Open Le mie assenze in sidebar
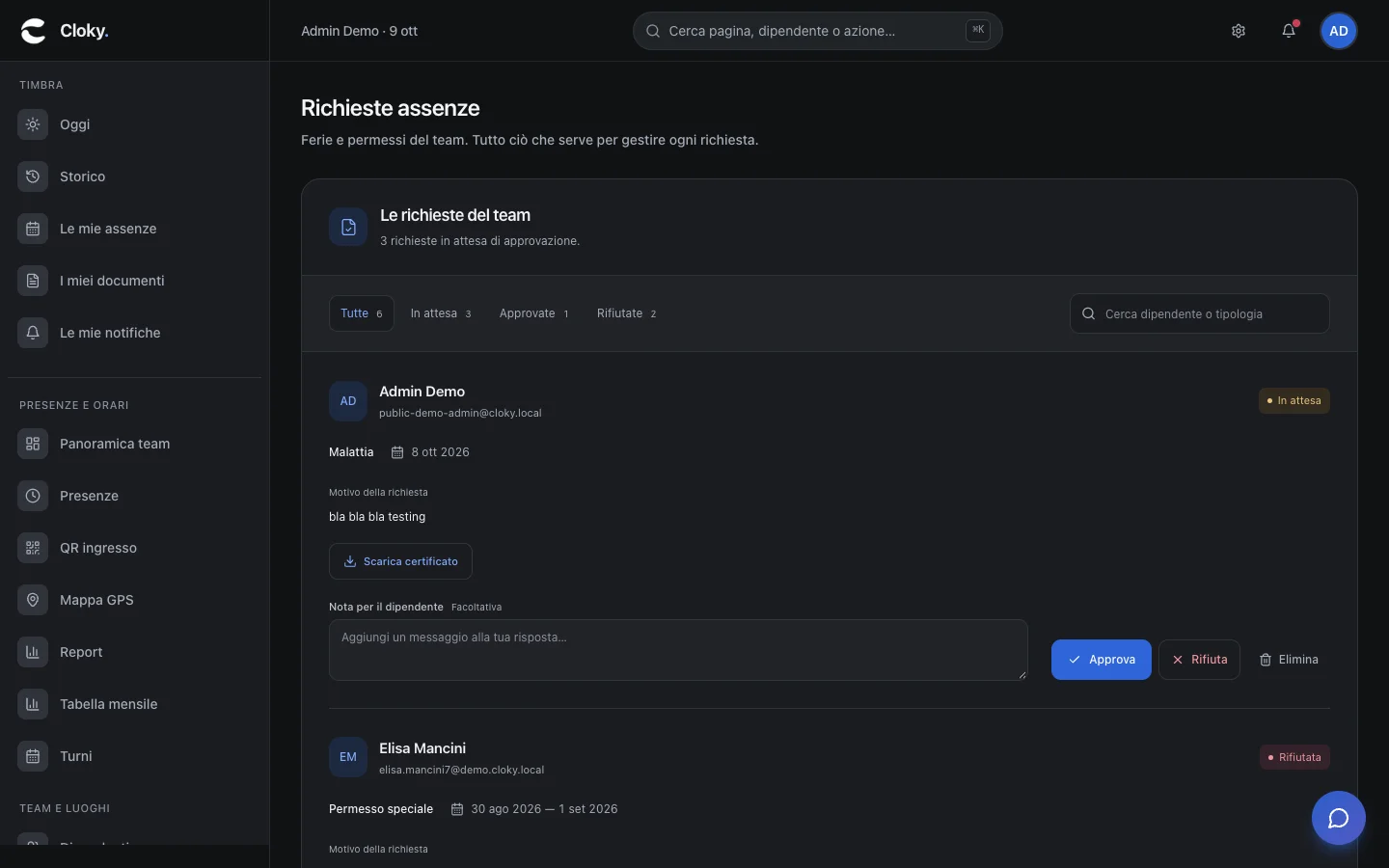 (135, 229)
